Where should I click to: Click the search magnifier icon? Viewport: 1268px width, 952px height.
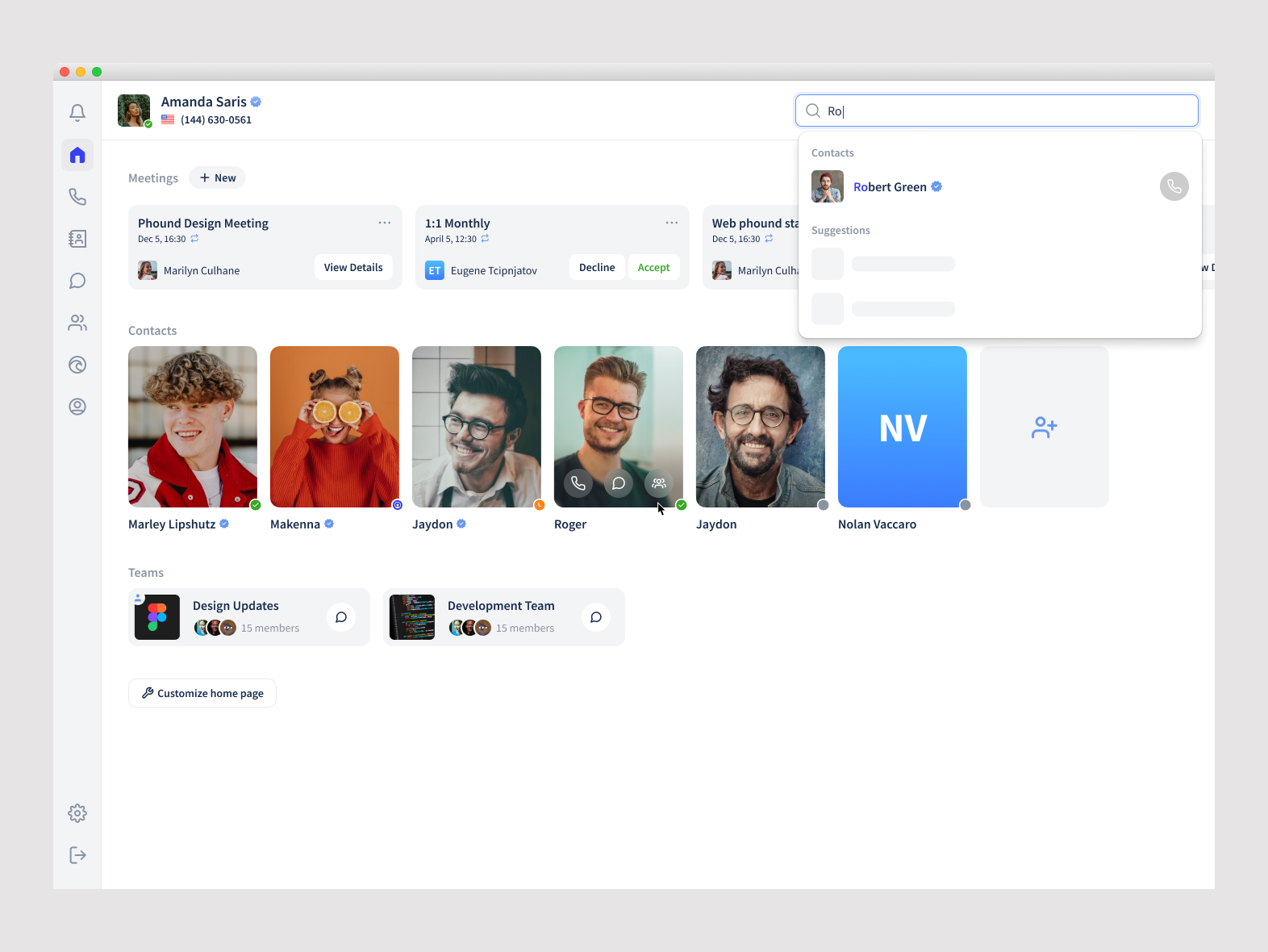[x=813, y=111]
